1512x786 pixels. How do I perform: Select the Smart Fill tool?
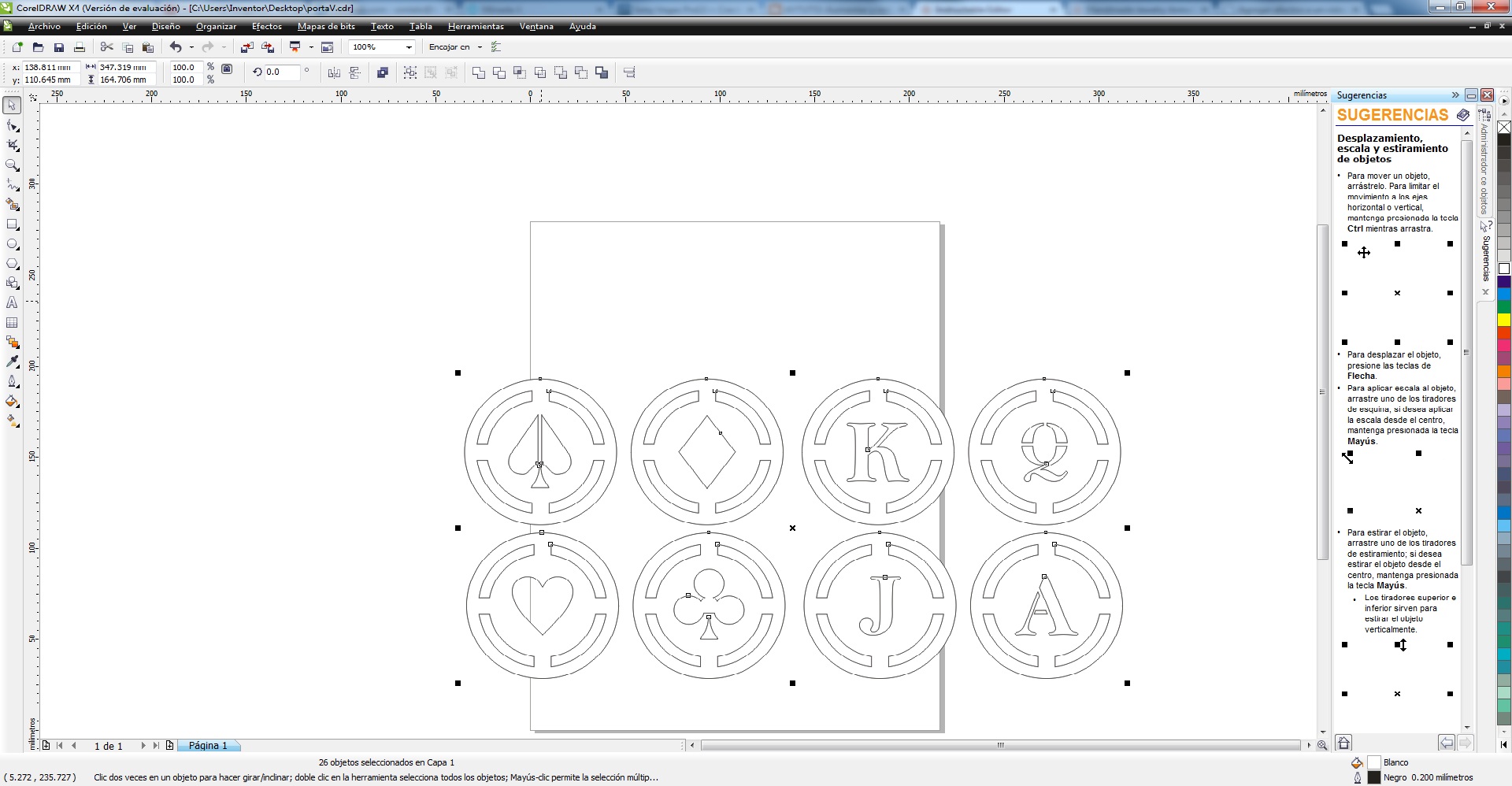12,204
